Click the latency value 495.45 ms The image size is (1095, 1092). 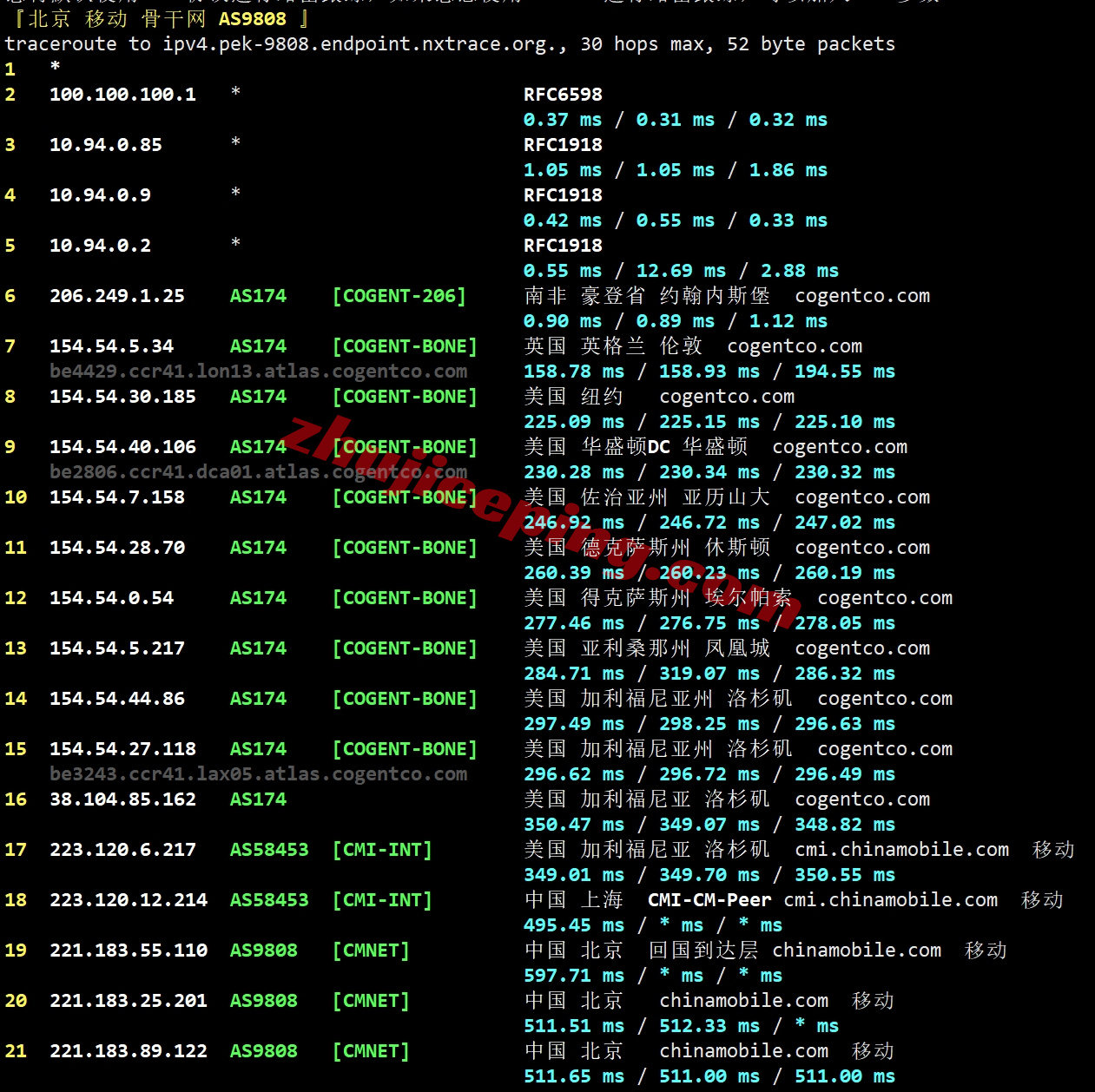(574, 925)
